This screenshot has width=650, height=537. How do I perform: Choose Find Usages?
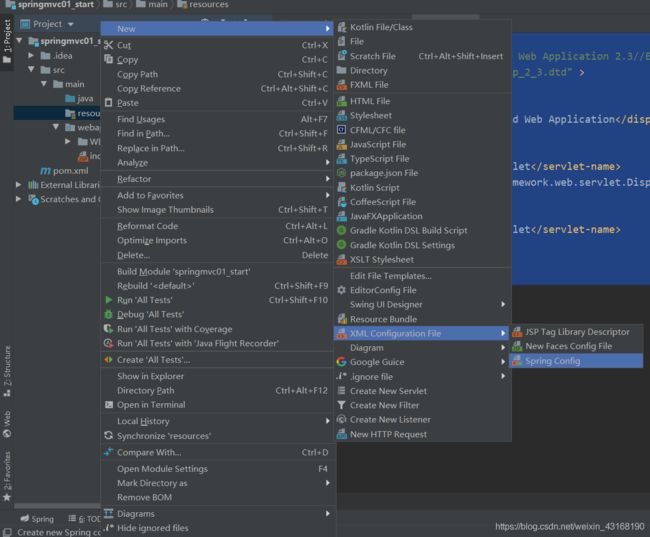(x=217, y=119)
